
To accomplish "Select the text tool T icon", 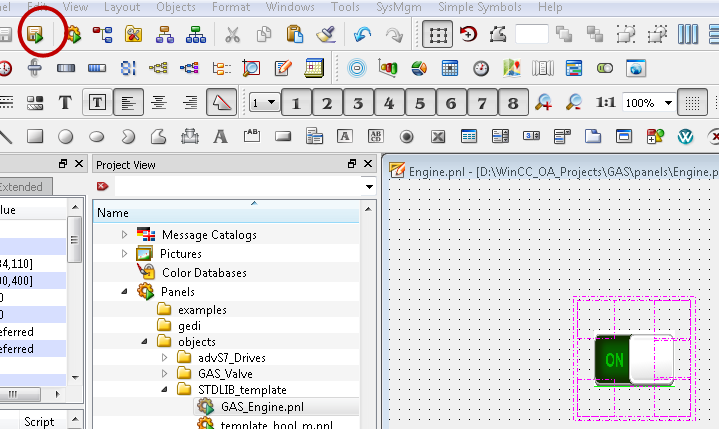I will (65, 102).
